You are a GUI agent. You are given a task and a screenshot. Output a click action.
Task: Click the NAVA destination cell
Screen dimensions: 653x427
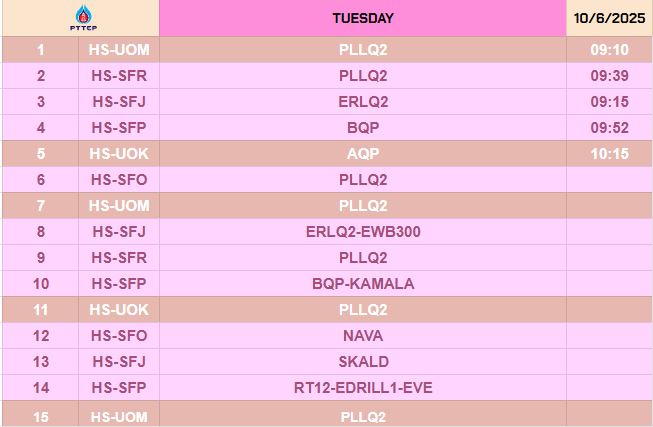tap(363, 336)
